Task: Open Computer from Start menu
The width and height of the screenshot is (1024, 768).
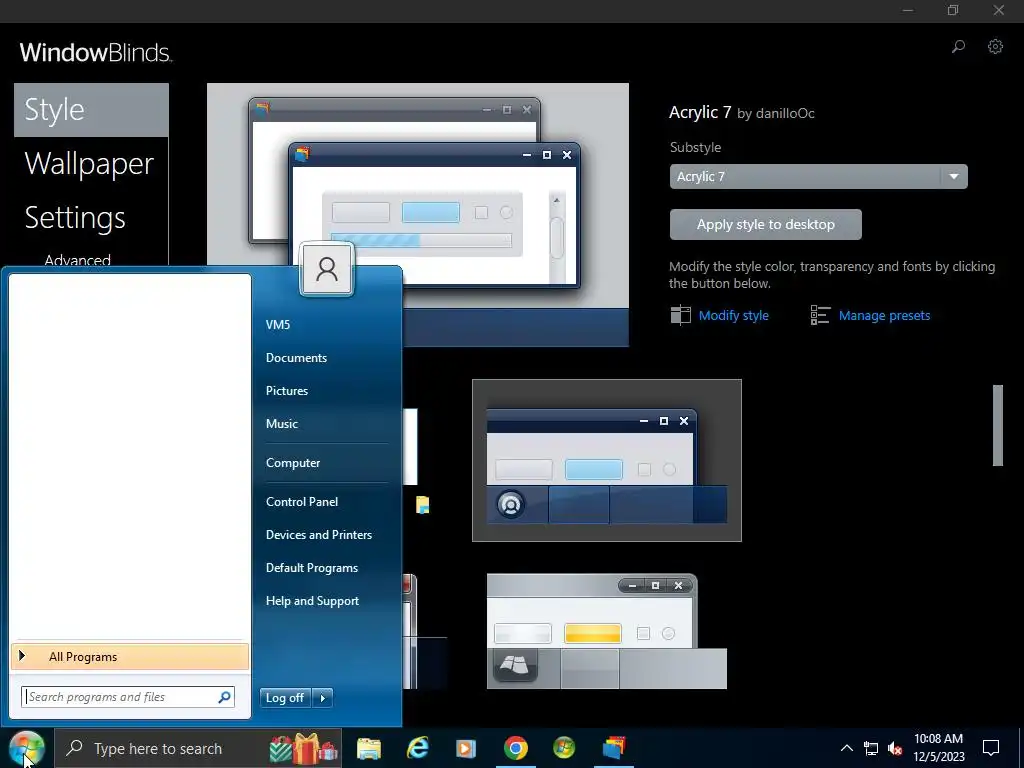Action: [x=293, y=462]
